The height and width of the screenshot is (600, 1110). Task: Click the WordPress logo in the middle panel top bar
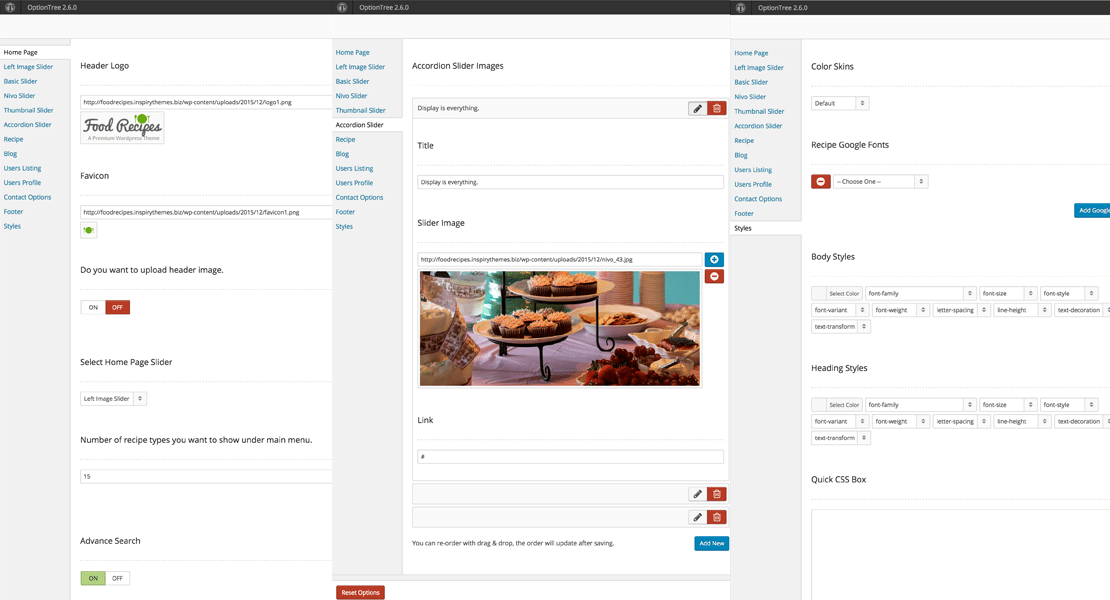point(342,7)
